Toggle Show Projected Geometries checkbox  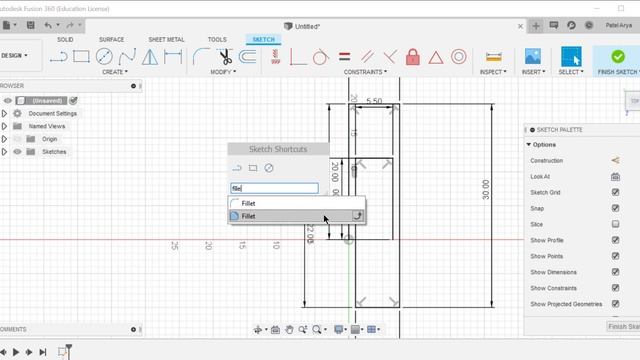point(616,304)
